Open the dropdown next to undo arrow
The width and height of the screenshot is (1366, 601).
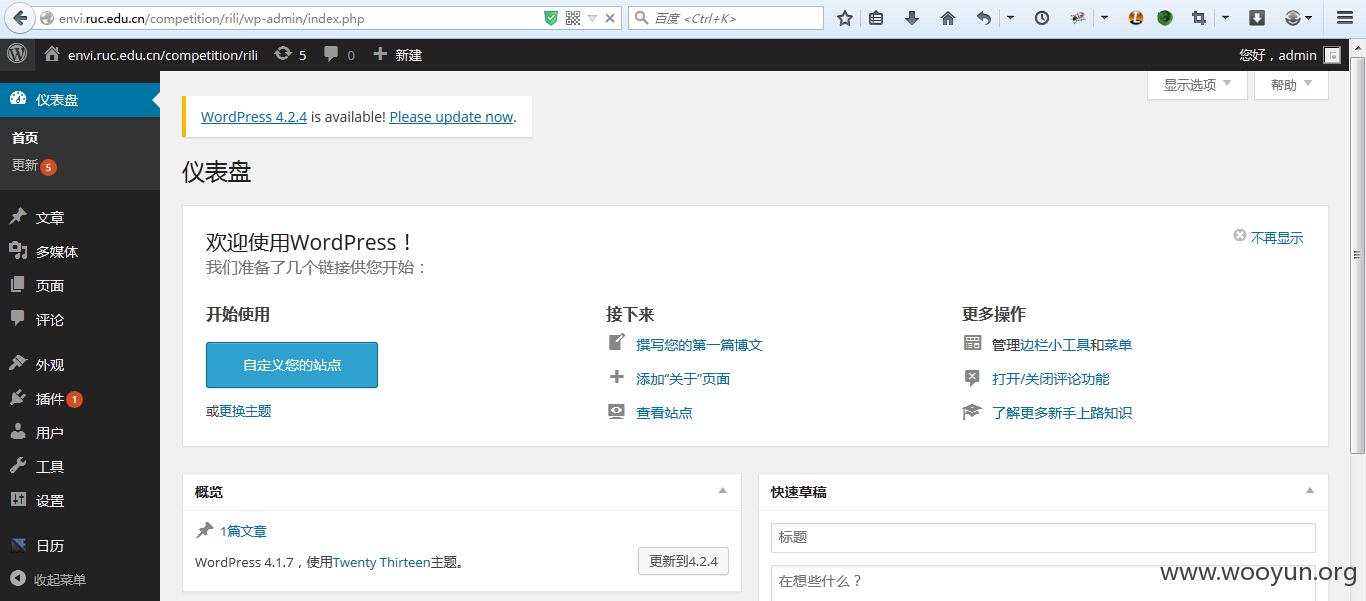coord(1010,18)
